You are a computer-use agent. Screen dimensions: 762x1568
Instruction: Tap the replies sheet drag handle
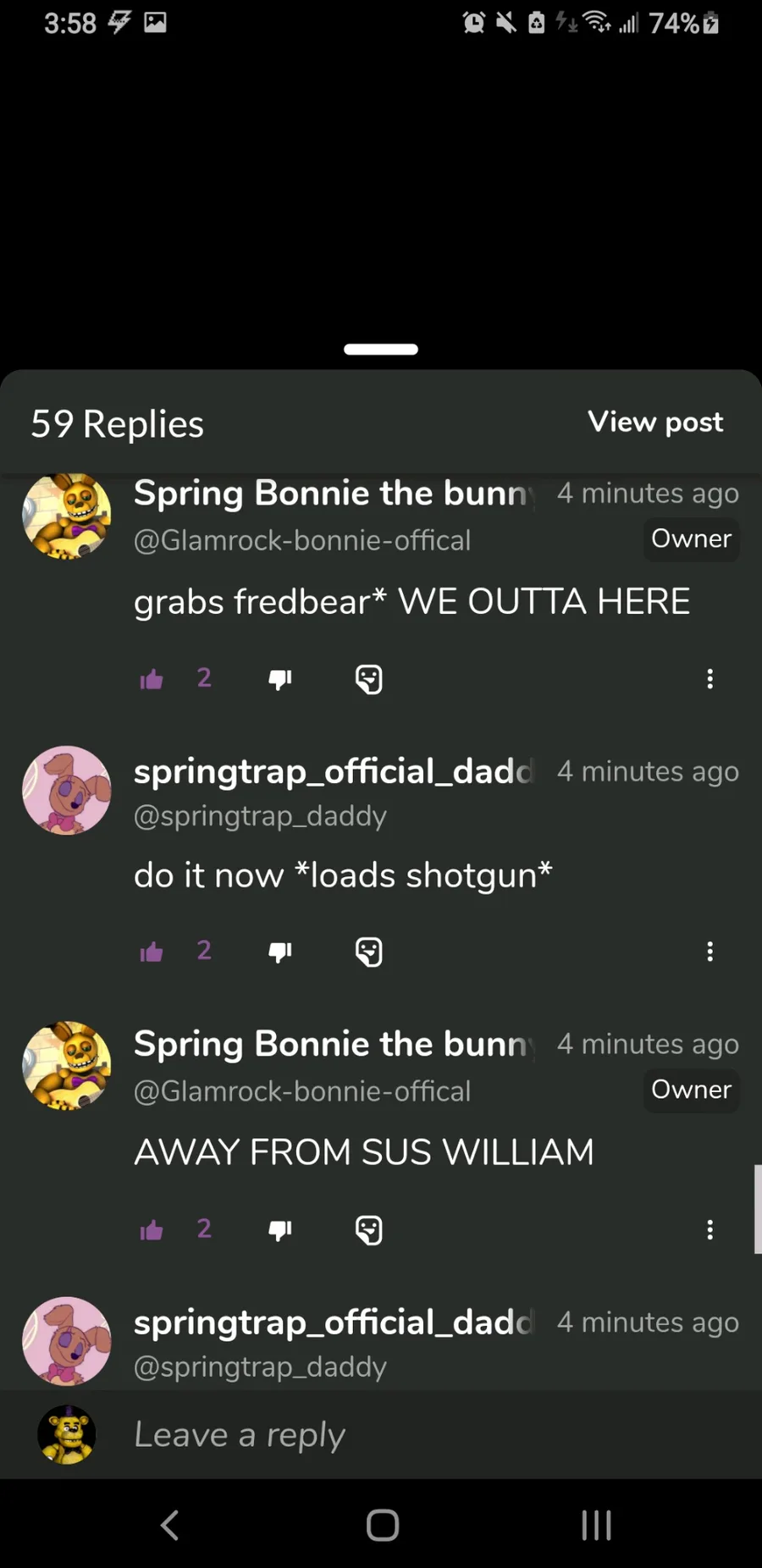pos(381,349)
